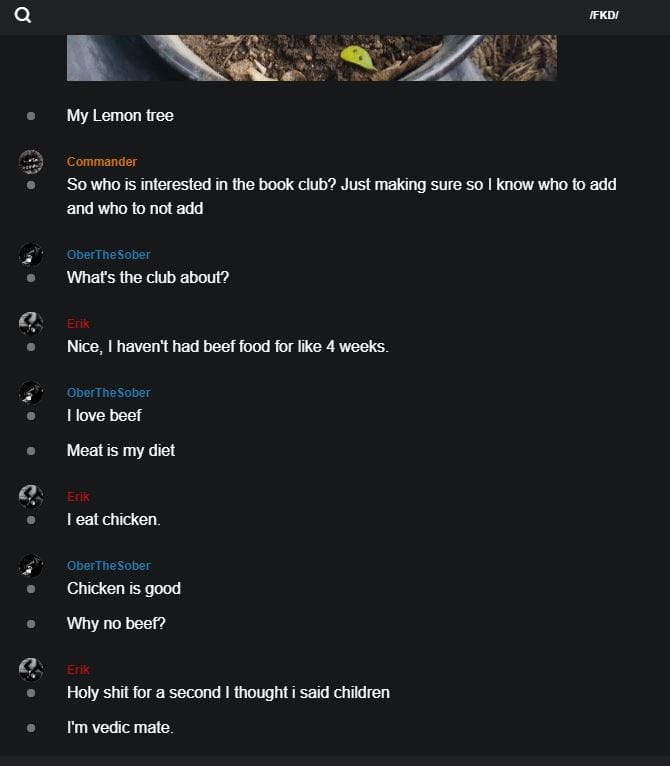The width and height of the screenshot is (670, 766).
Task: Open Commander's profile avatar
Action: (x=31, y=162)
